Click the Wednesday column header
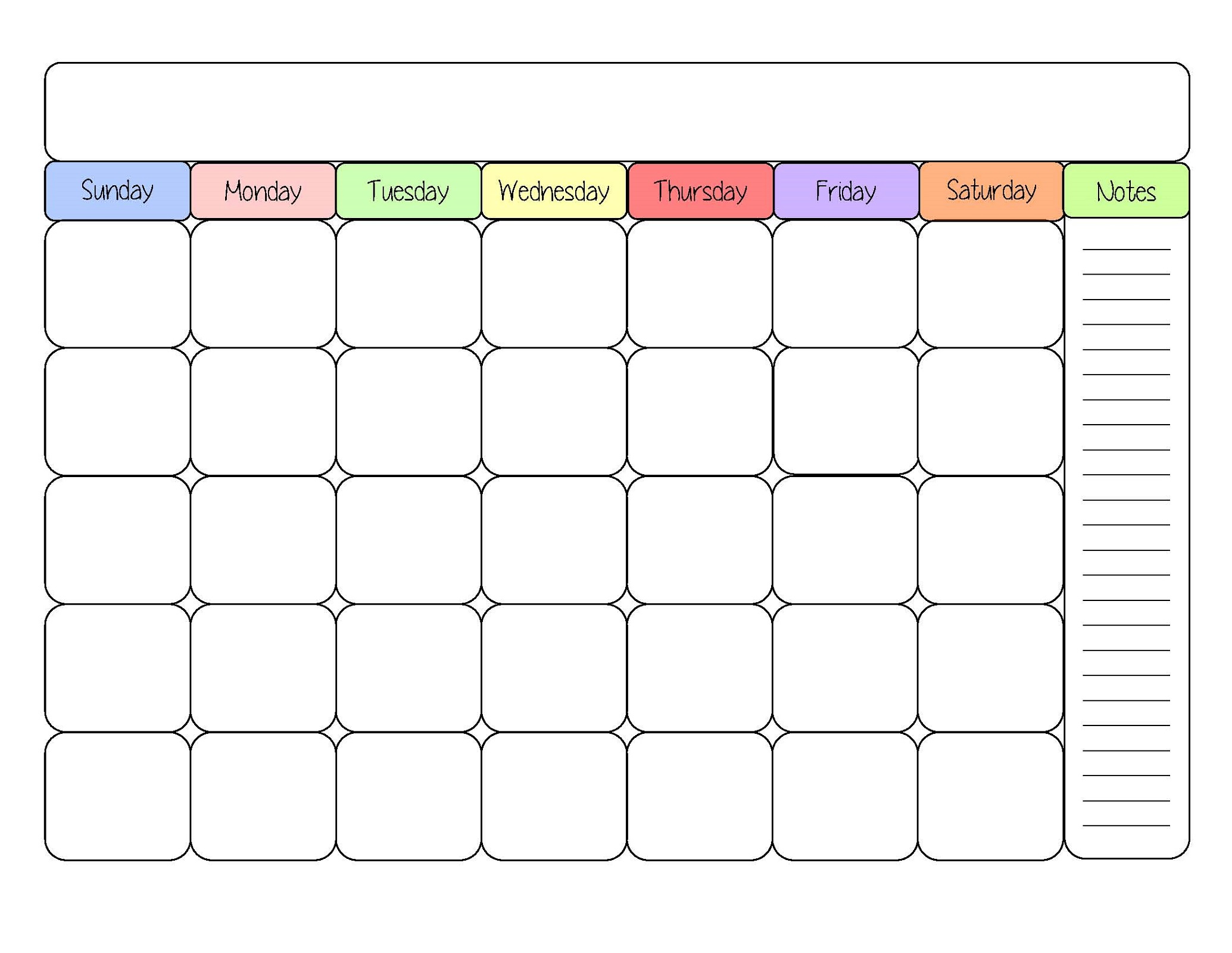1232x953 pixels. (555, 182)
